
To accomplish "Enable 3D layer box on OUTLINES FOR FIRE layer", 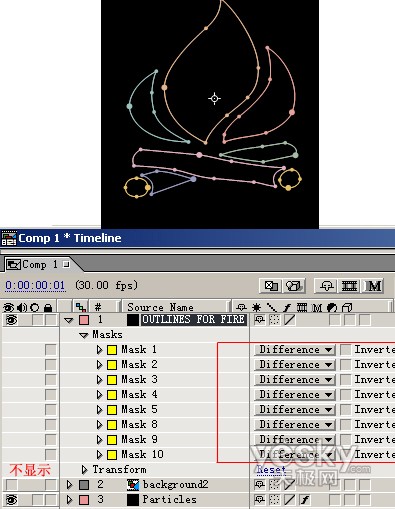I will click(x=365, y=320).
